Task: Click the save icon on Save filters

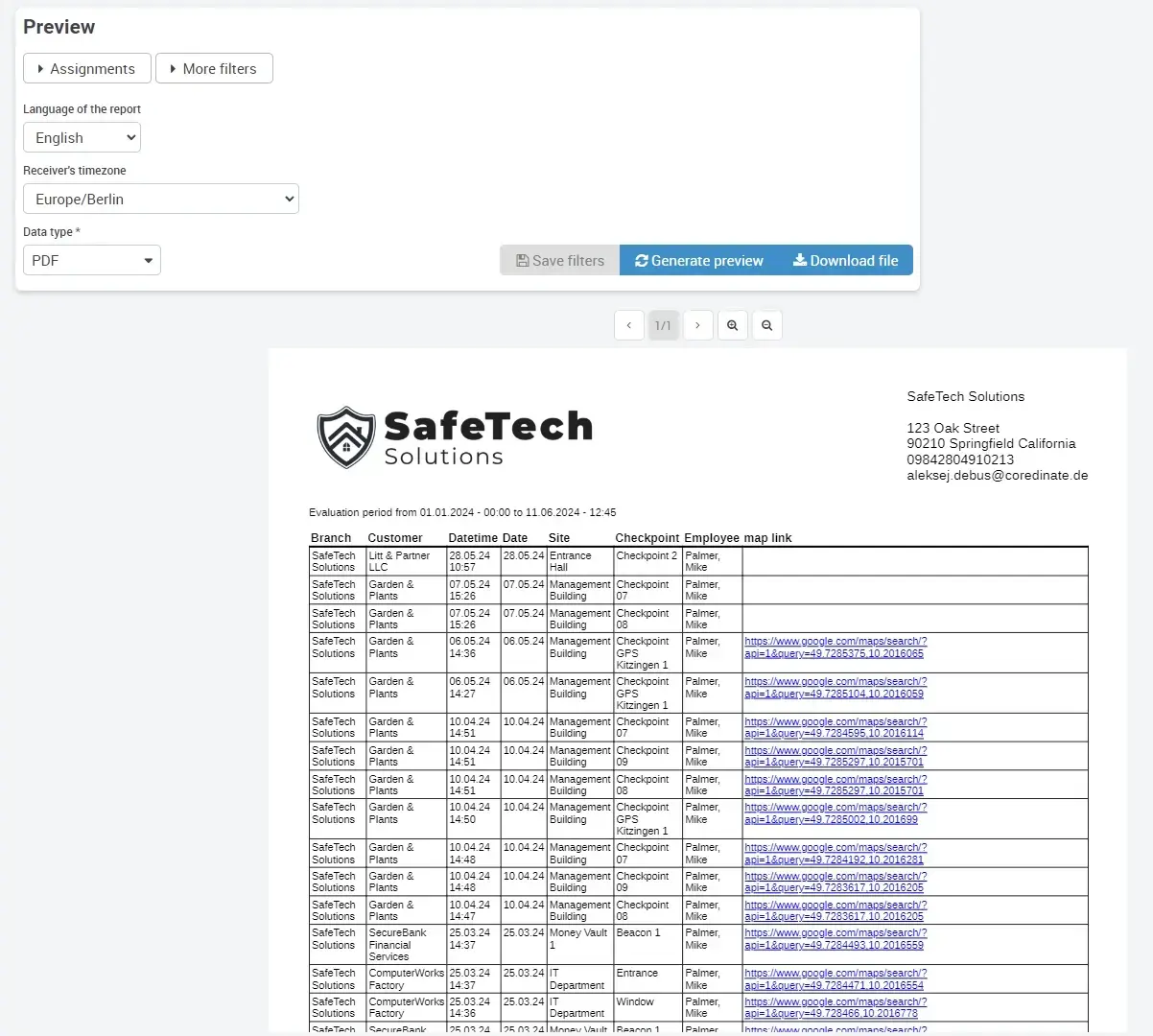Action: [522, 260]
